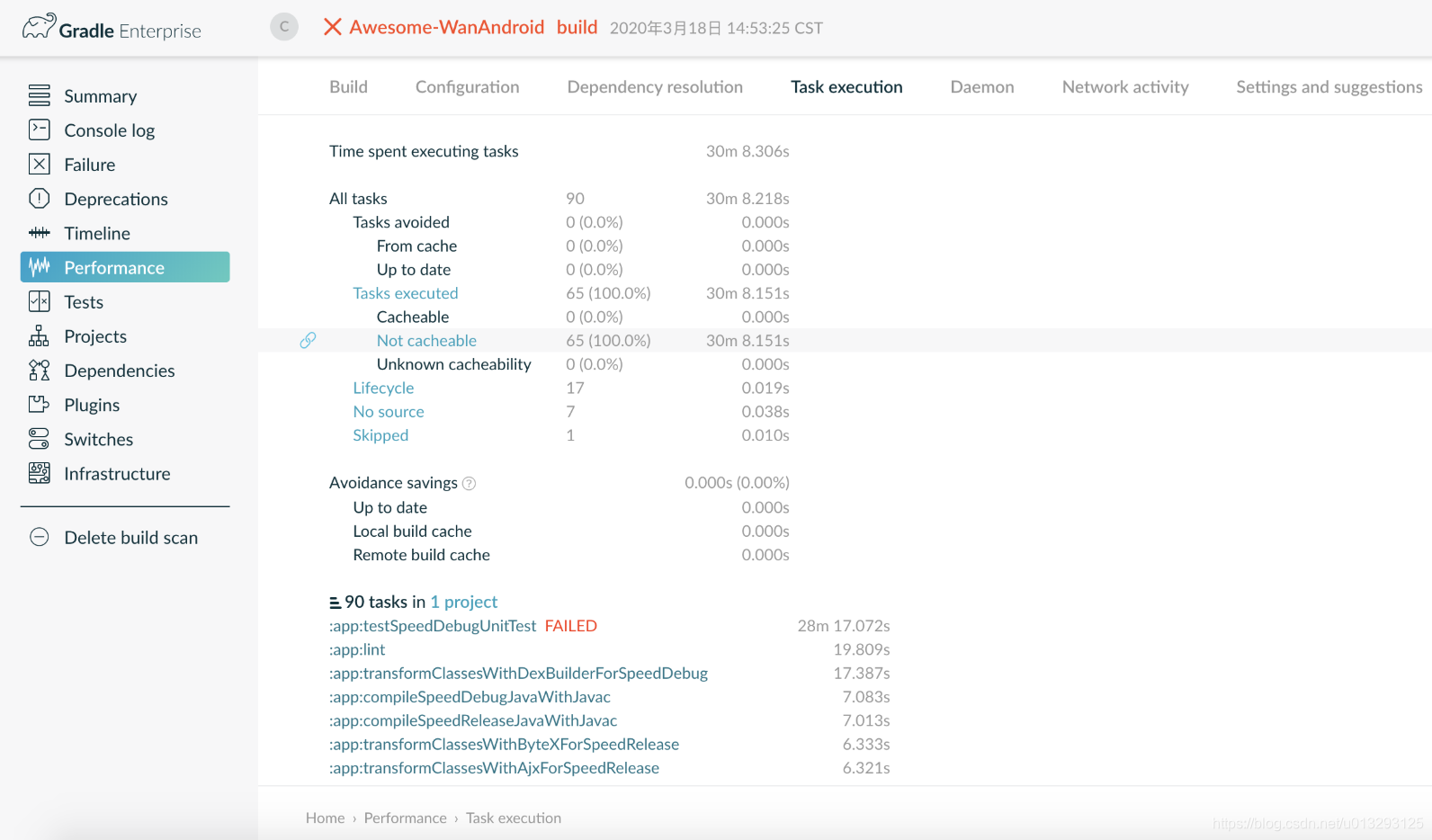The height and width of the screenshot is (840, 1432).
Task: Click the Delete build scan label
Action: (131, 538)
